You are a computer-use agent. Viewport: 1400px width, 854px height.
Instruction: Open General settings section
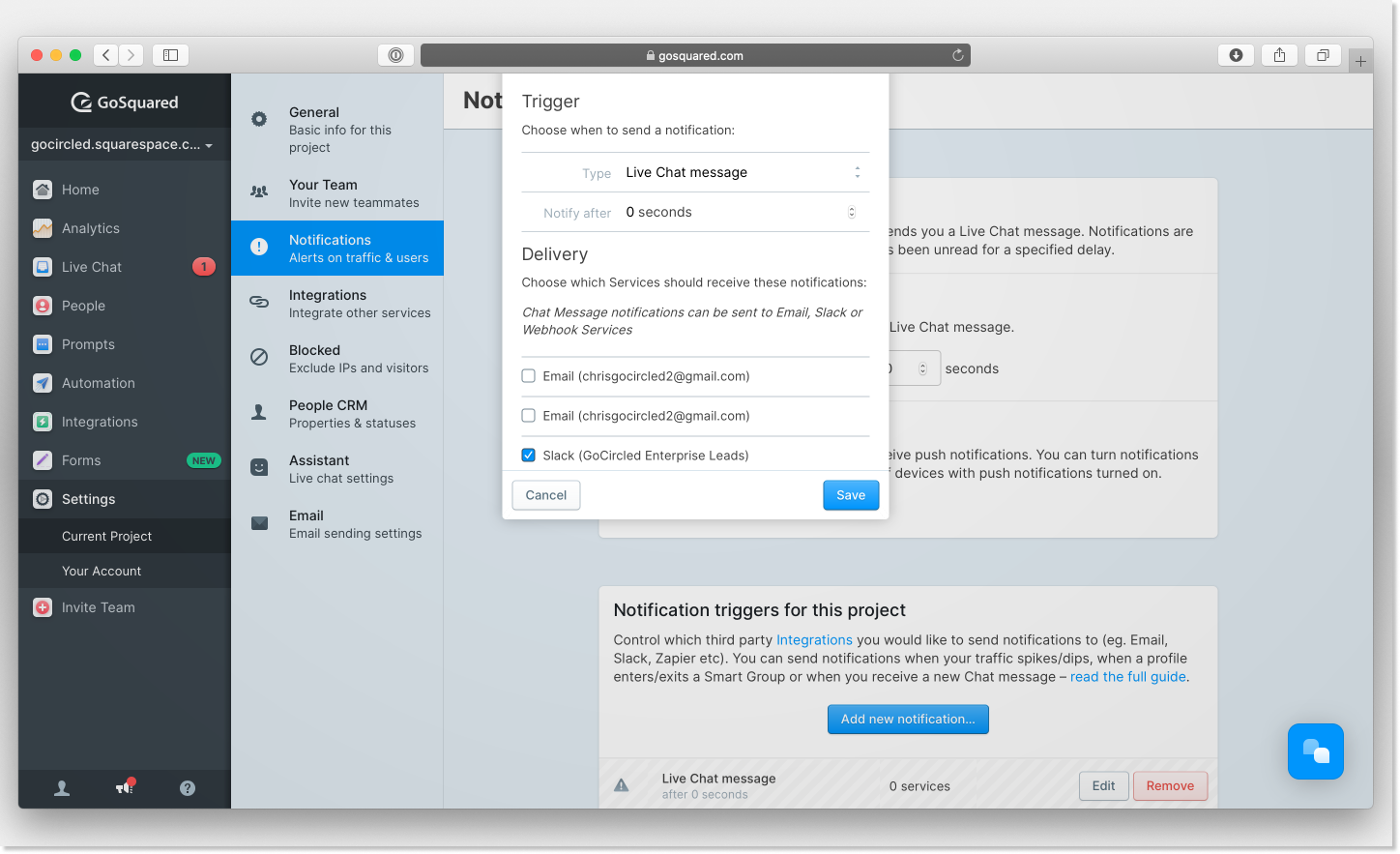(x=337, y=130)
